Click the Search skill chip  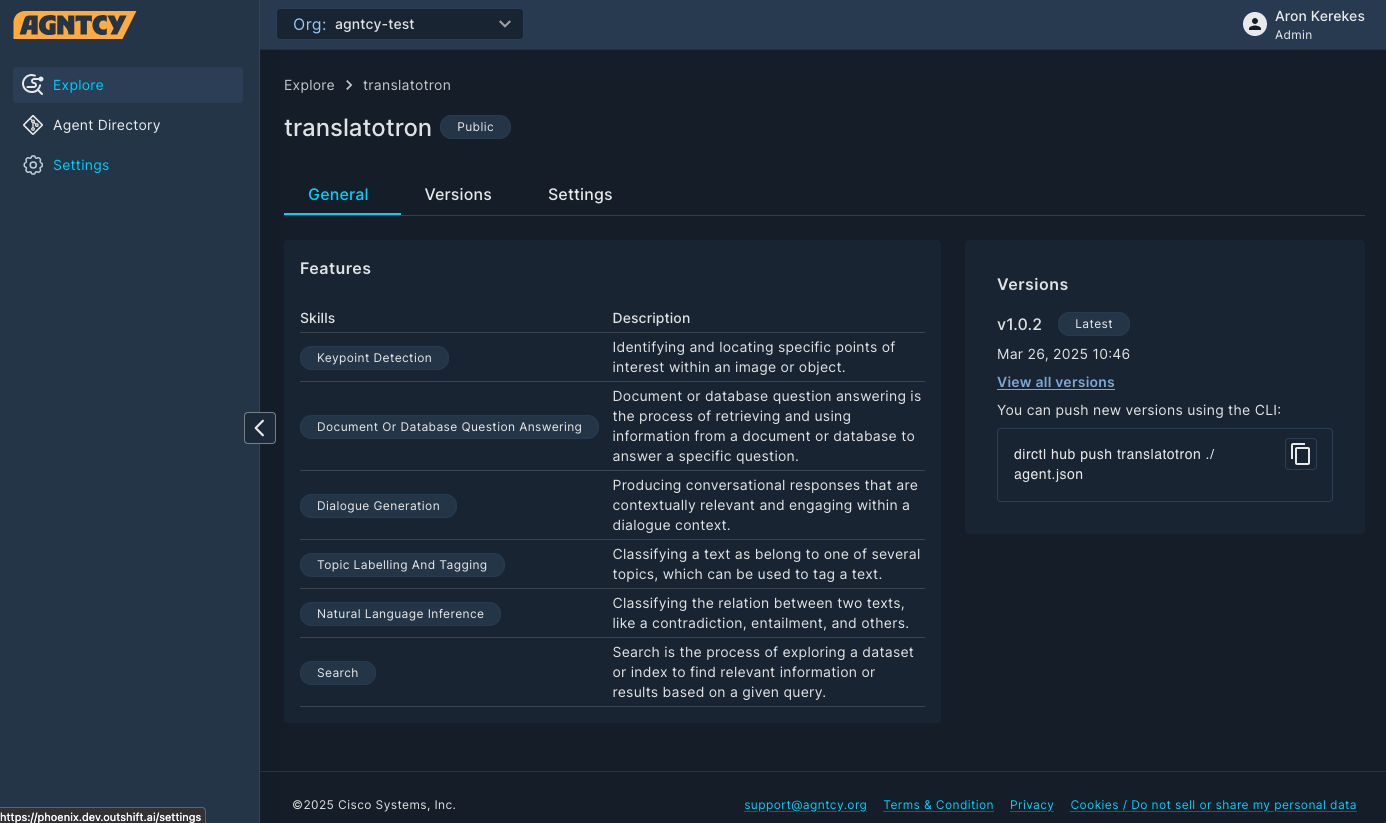(337, 673)
